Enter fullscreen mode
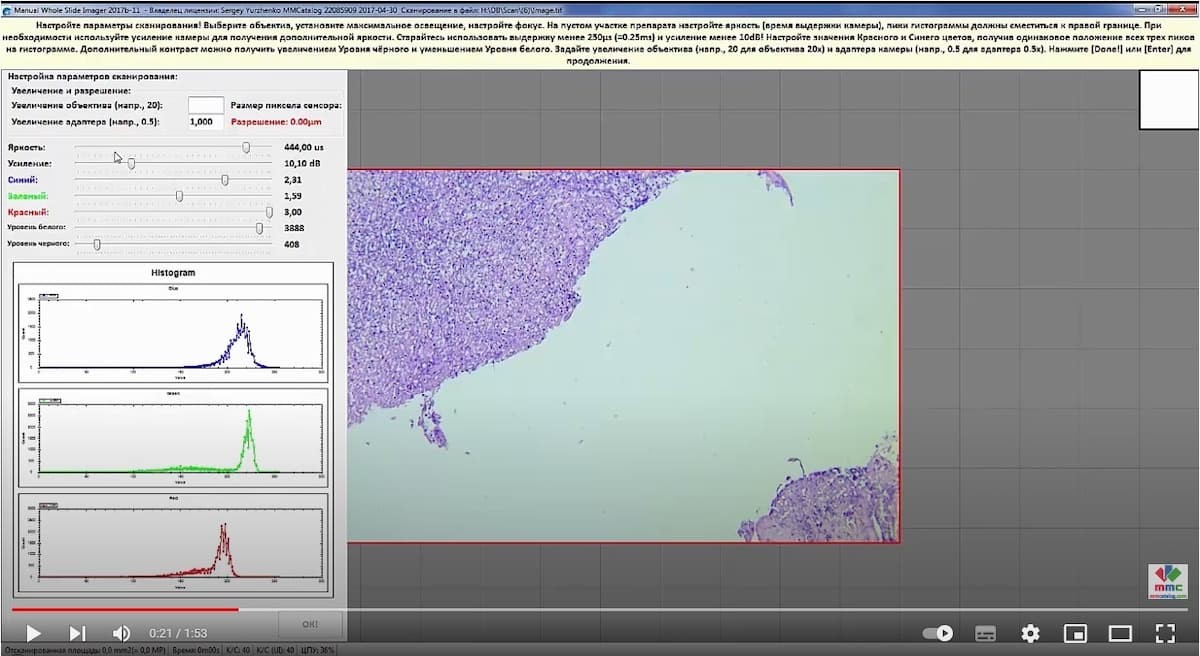This screenshot has width=1200, height=656. point(1164,633)
